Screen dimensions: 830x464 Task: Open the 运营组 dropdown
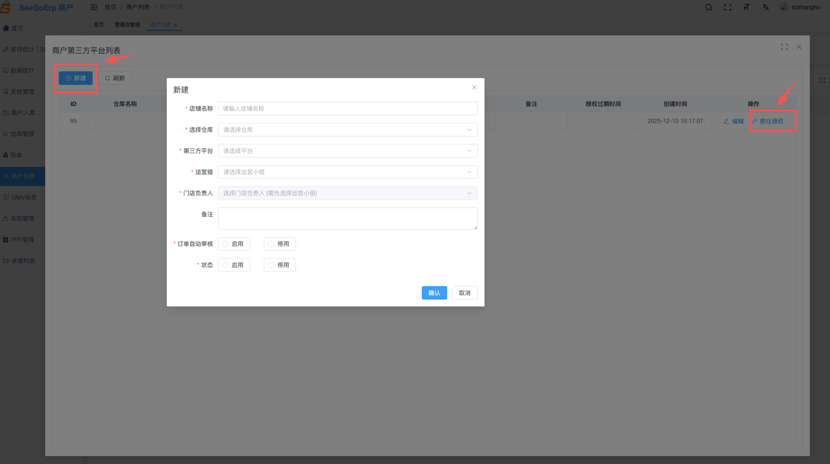347,172
